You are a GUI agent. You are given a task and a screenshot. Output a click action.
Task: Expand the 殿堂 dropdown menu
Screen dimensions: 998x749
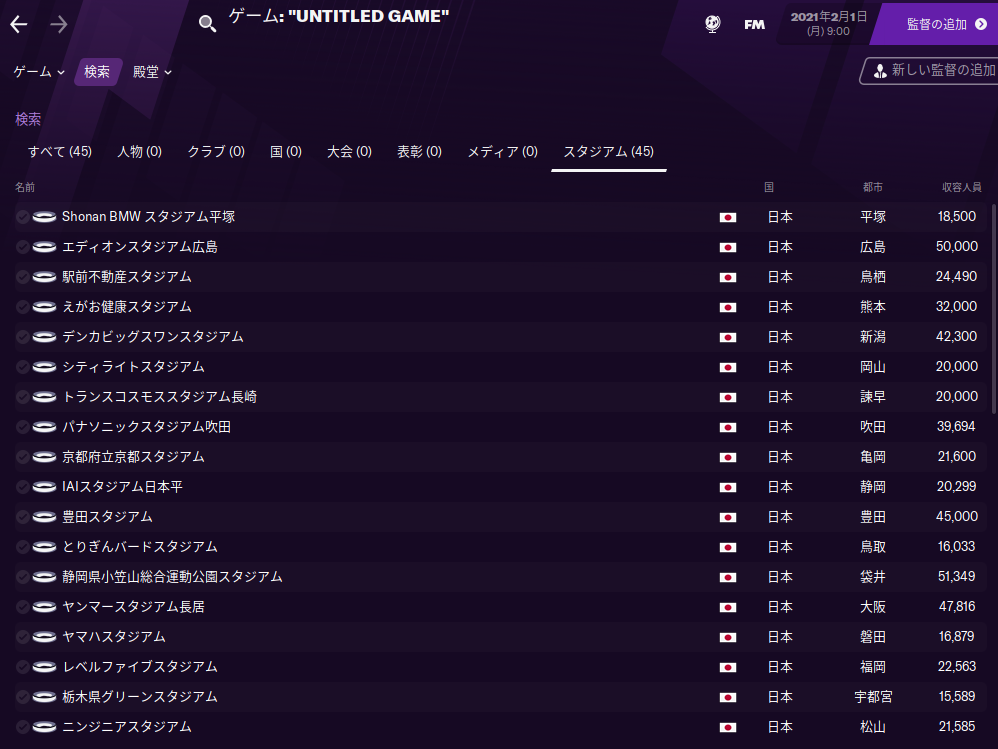(152, 72)
